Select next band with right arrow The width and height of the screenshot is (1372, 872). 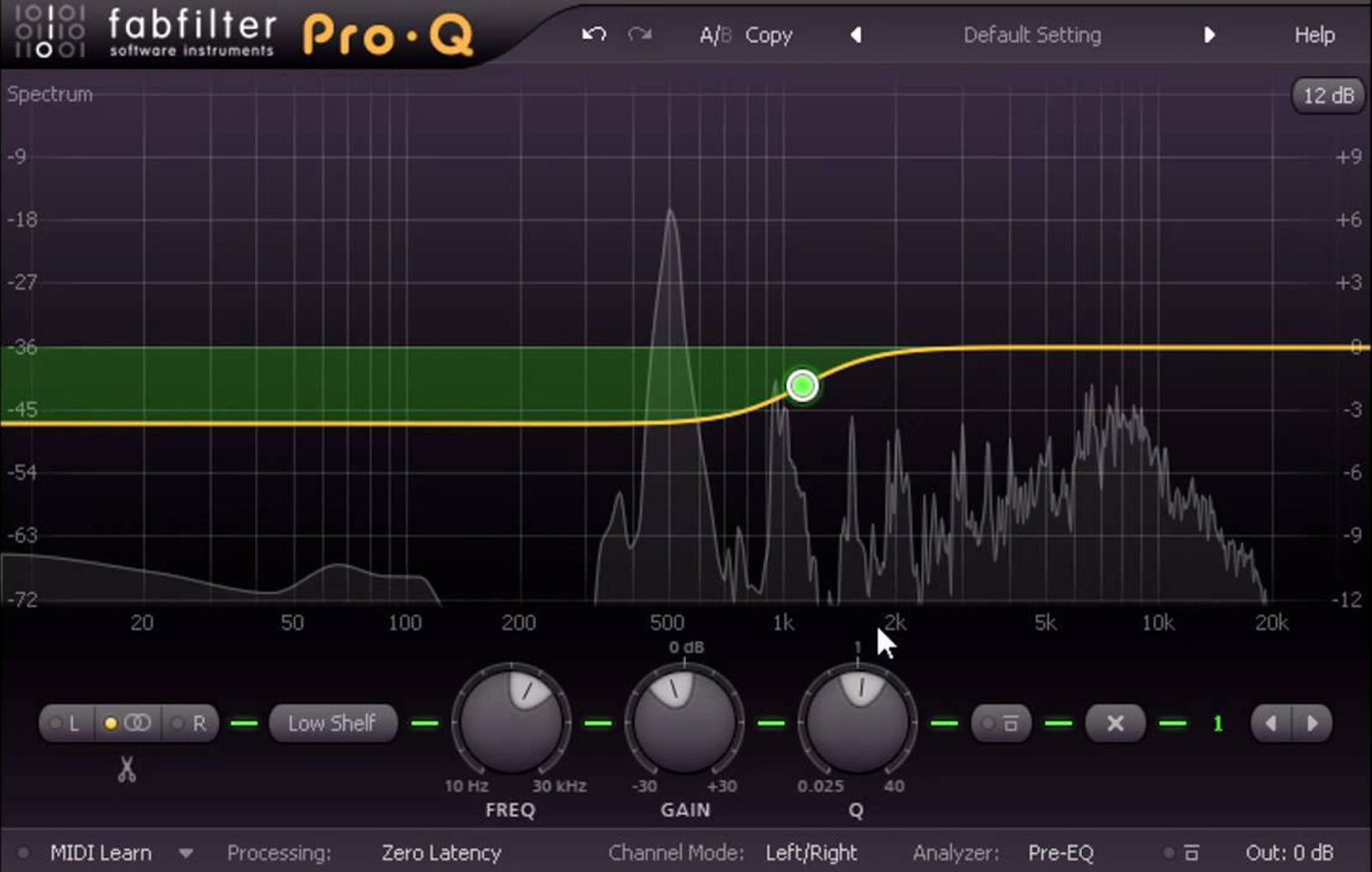tap(1312, 724)
